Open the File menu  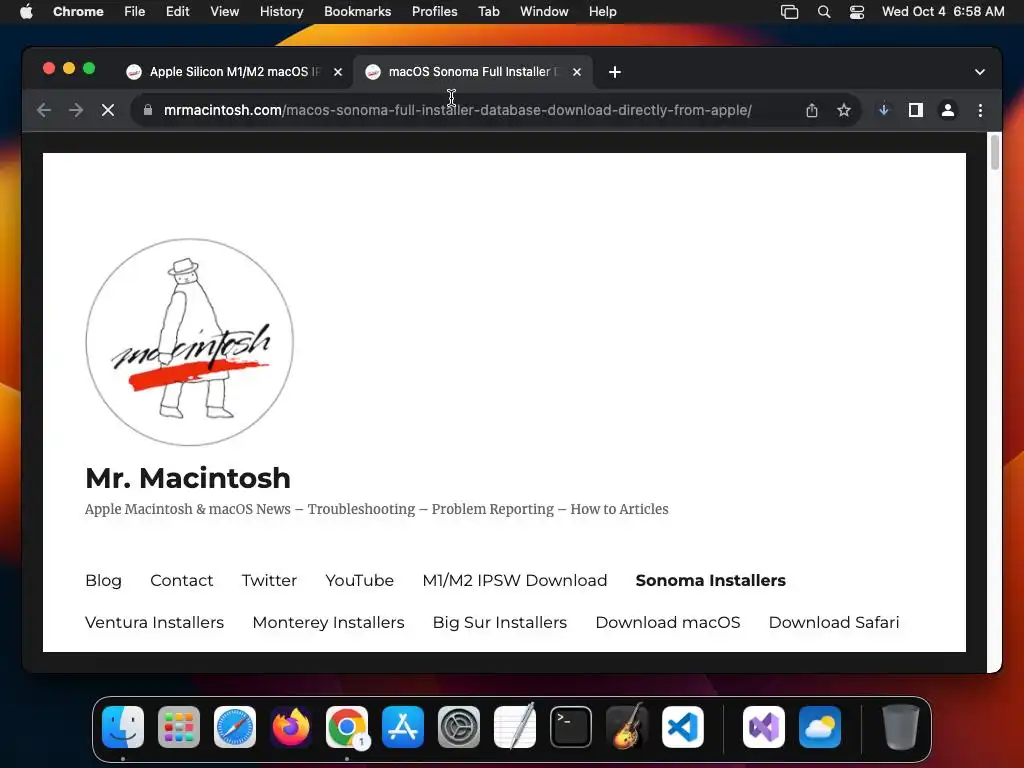135,12
